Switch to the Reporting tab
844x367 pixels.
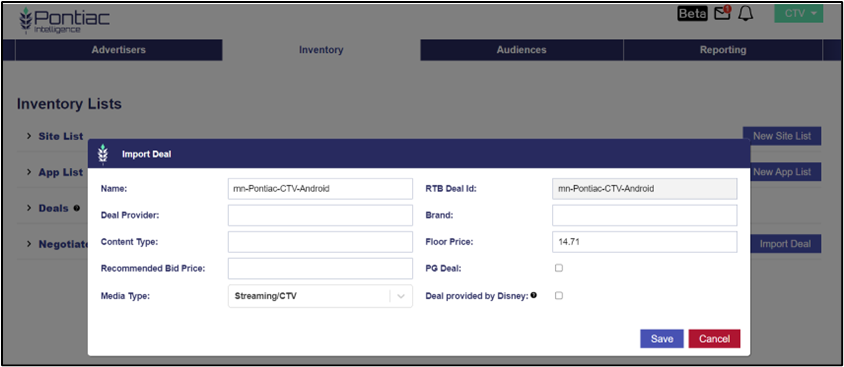[x=723, y=50]
